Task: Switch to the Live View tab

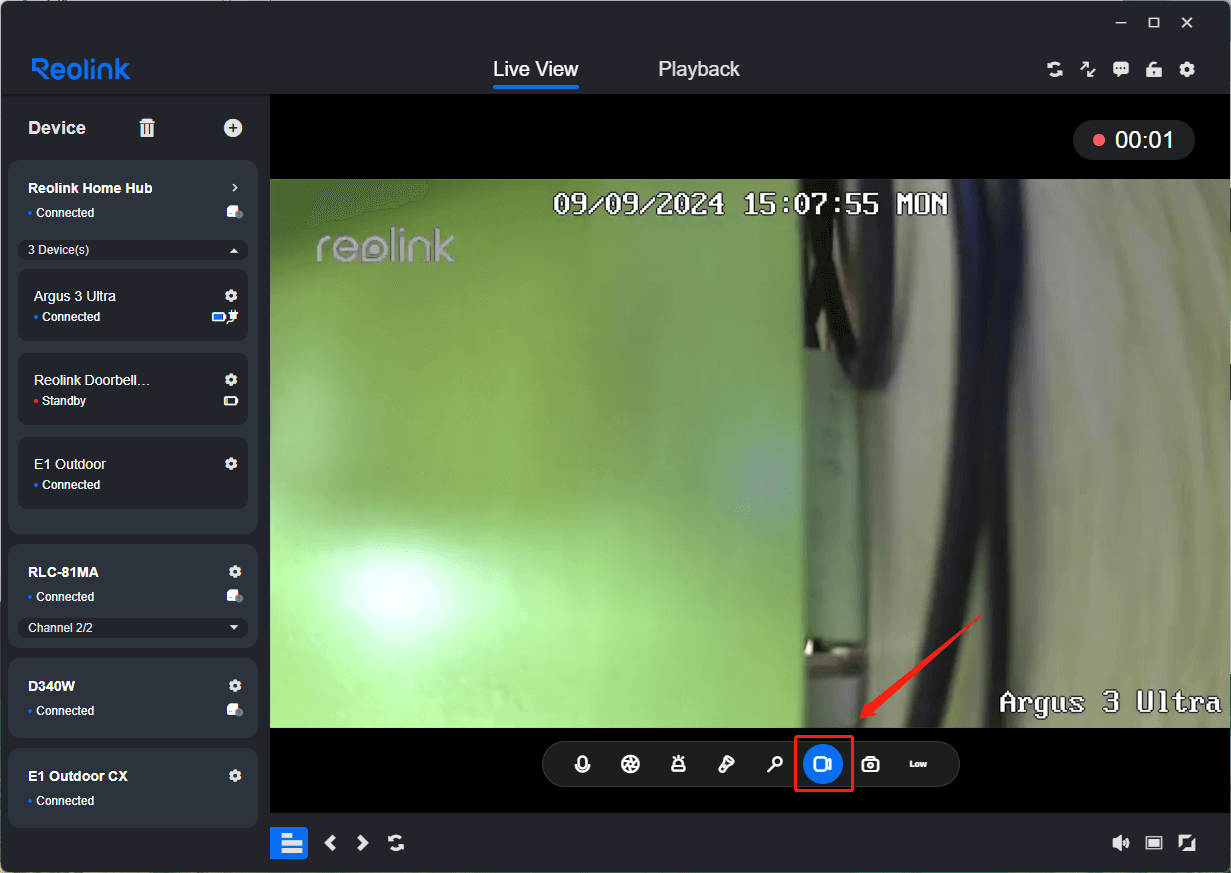Action: pyautogui.click(x=536, y=69)
